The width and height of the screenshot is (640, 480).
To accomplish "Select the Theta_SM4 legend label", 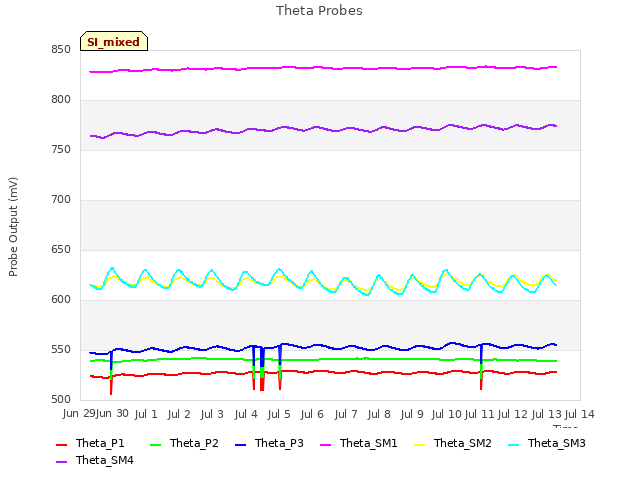I will point(104,460).
